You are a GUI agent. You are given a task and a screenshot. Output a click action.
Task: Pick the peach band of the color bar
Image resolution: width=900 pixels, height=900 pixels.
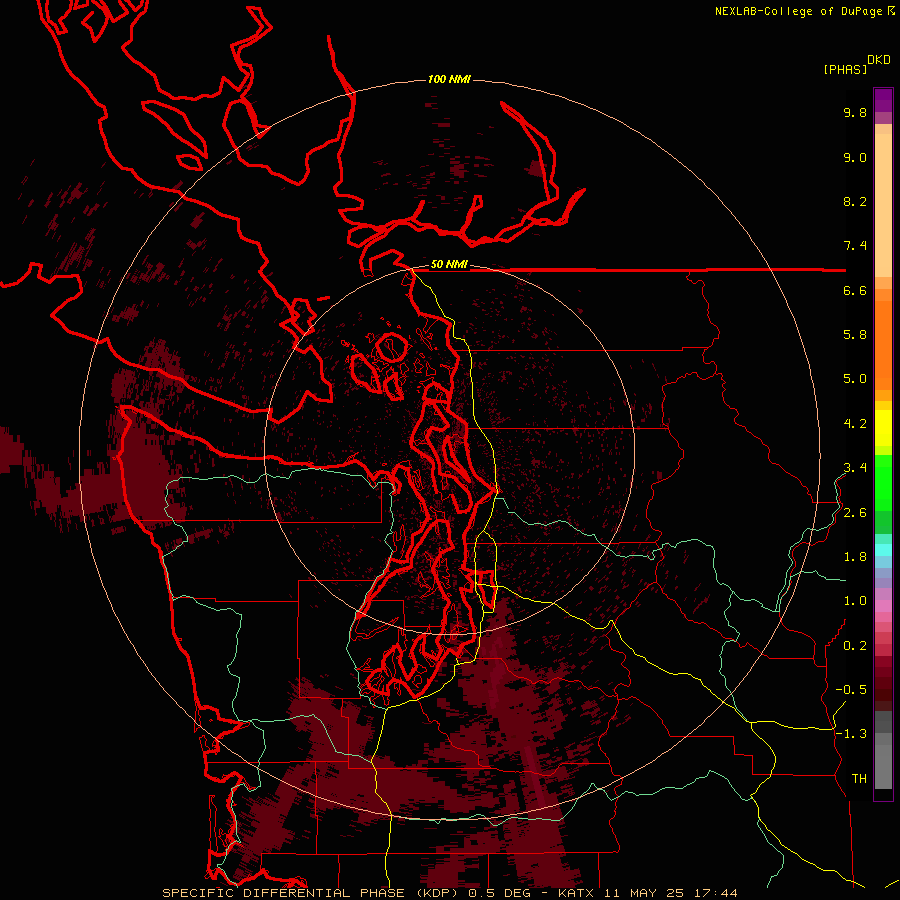(883, 204)
